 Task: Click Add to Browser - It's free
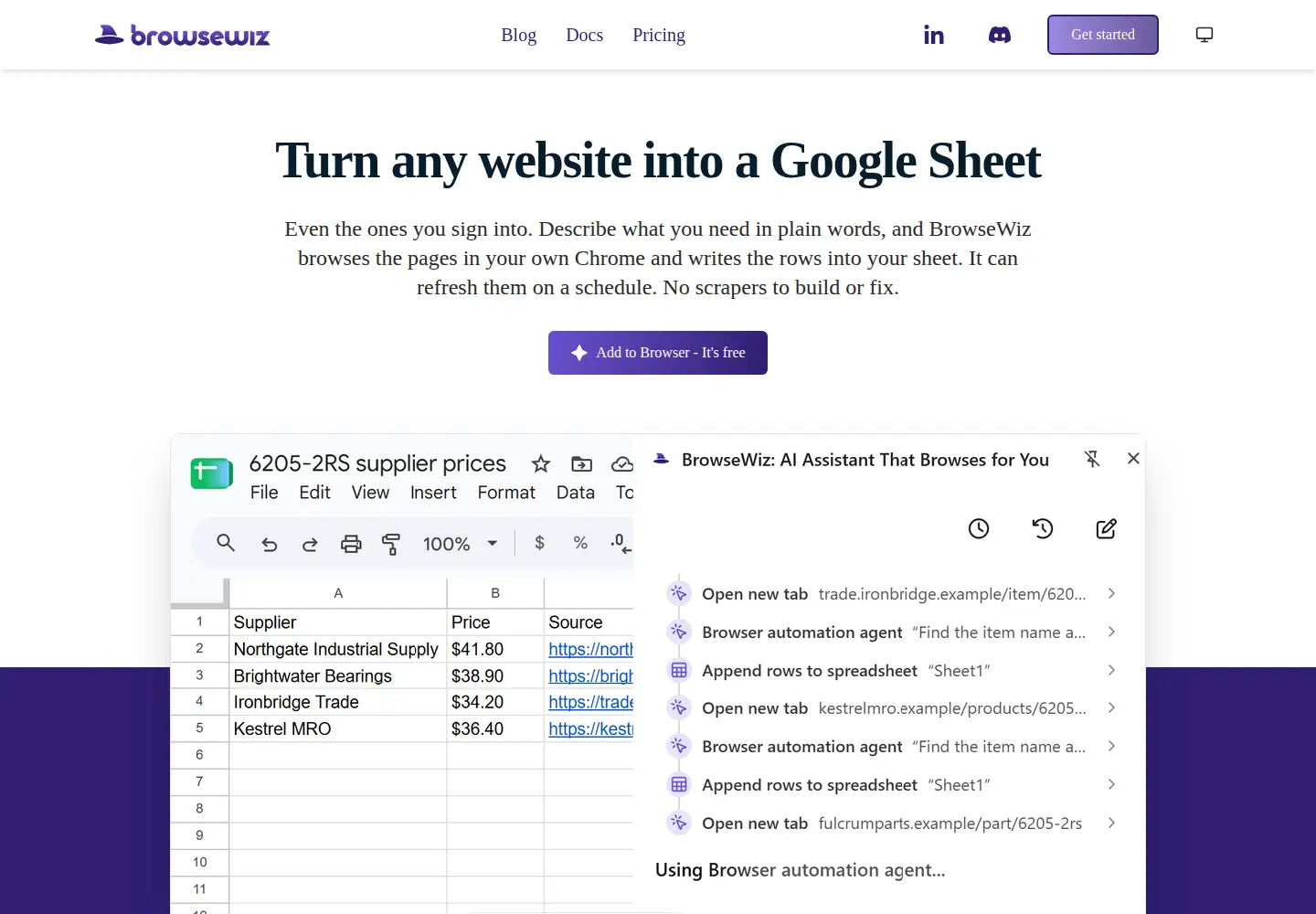click(x=658, y=353)
